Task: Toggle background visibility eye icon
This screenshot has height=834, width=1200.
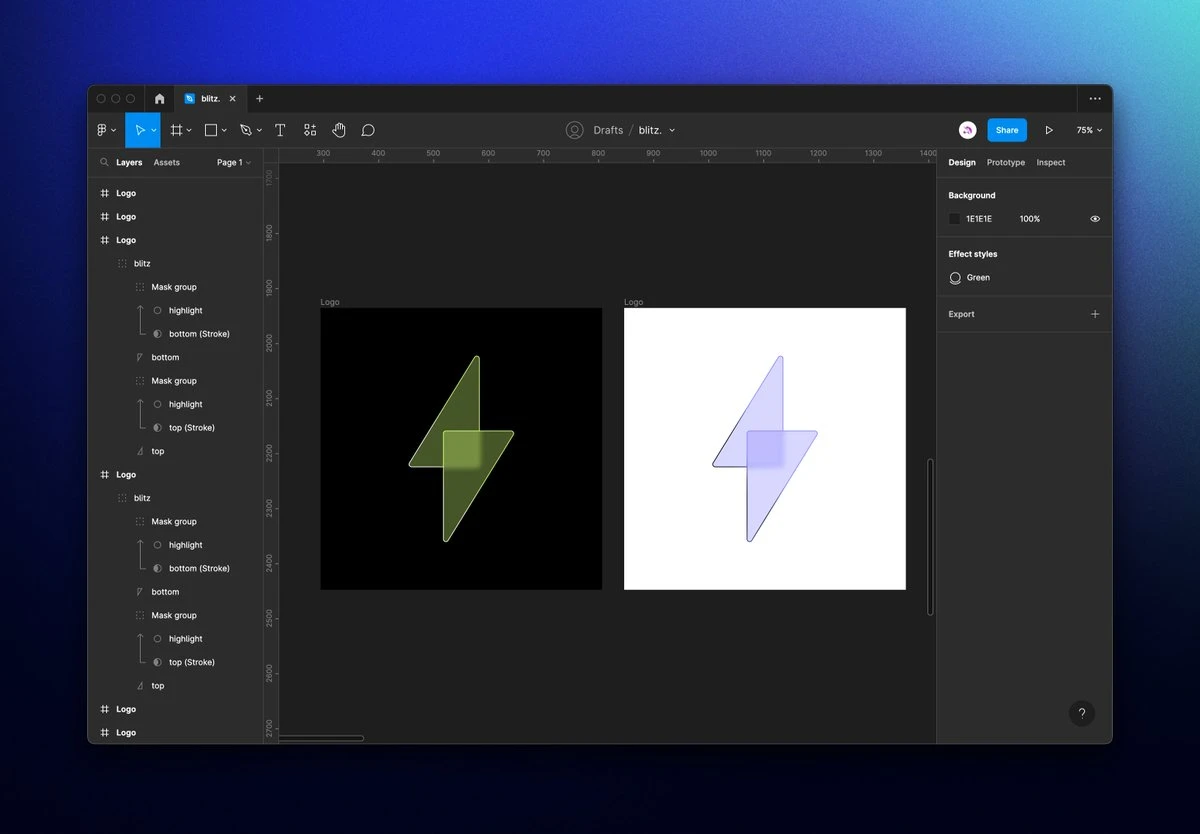Action: click(1095, 219)
